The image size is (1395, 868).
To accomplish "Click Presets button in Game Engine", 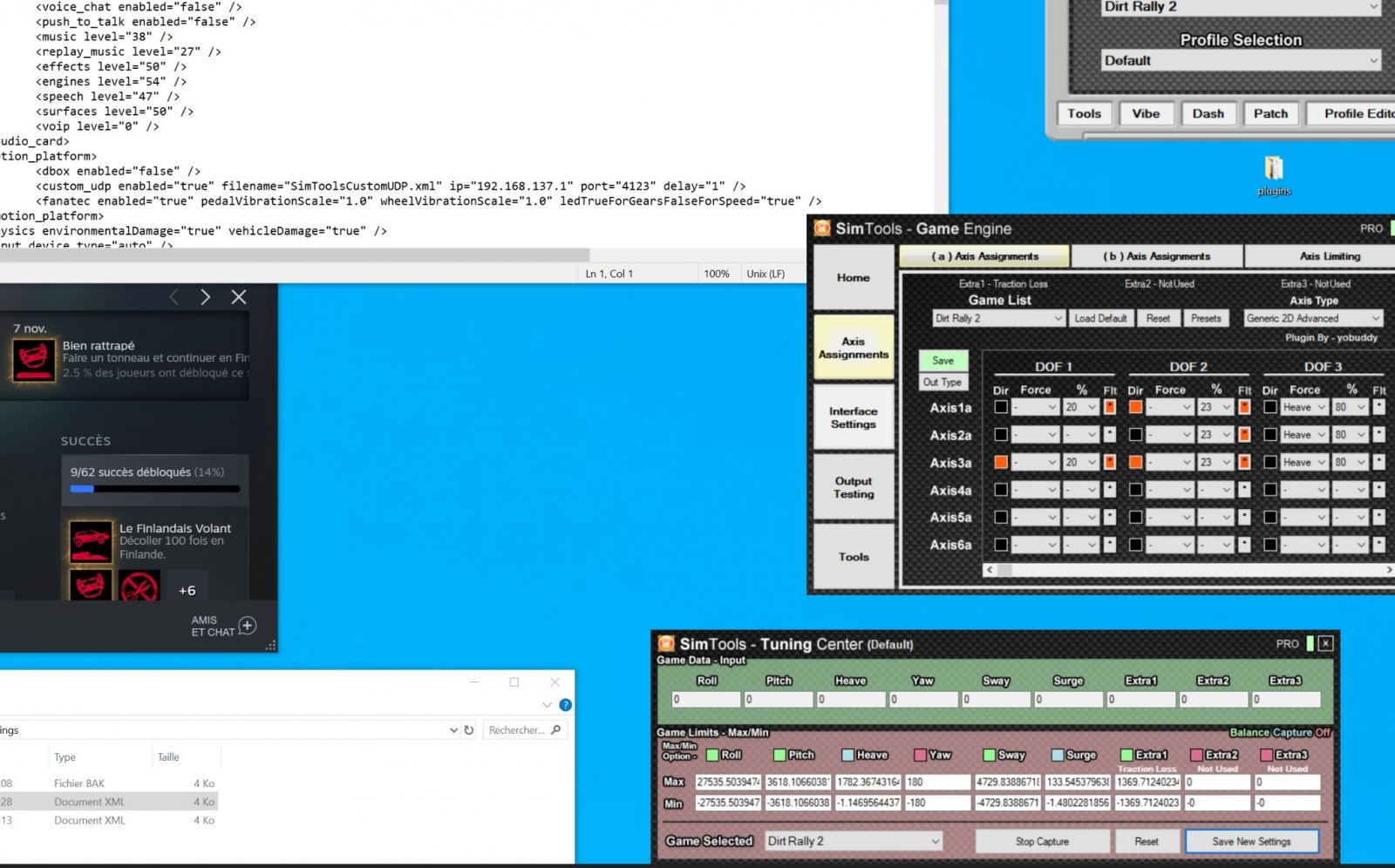I will point(1206,318).
